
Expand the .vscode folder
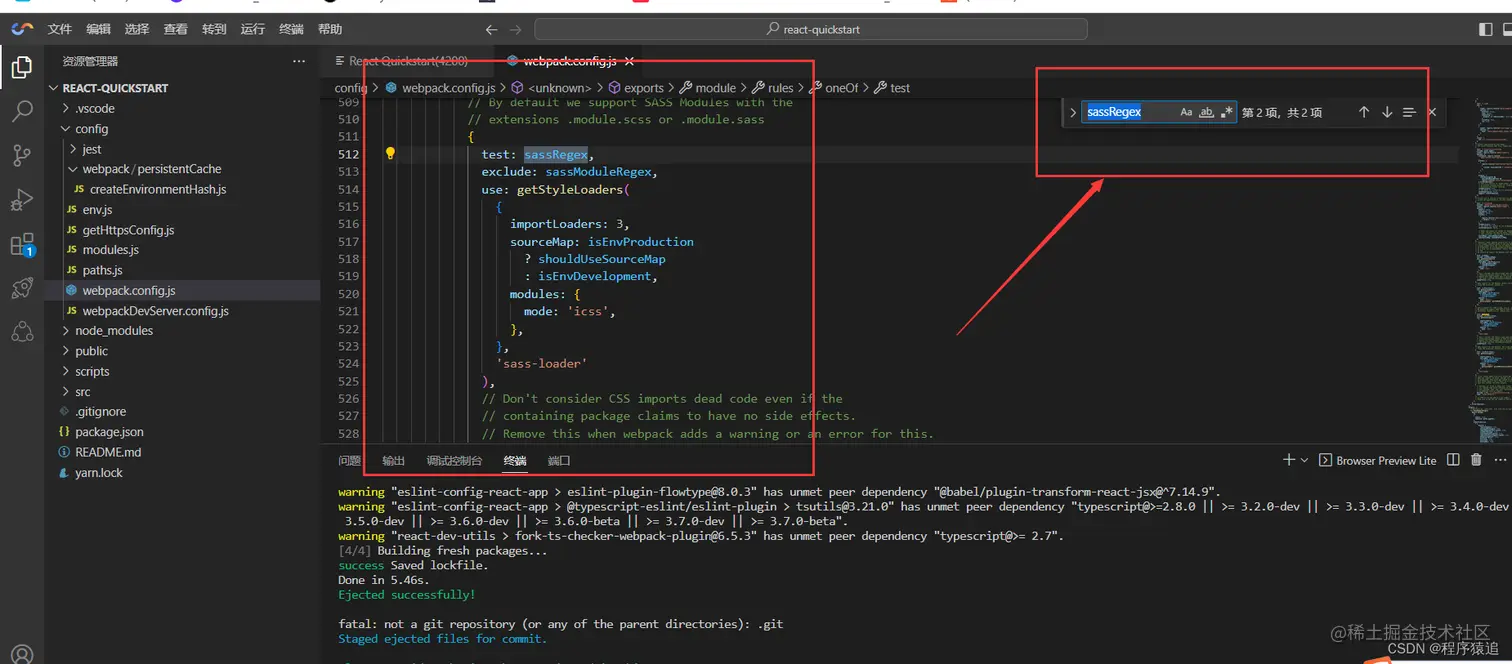66,108
